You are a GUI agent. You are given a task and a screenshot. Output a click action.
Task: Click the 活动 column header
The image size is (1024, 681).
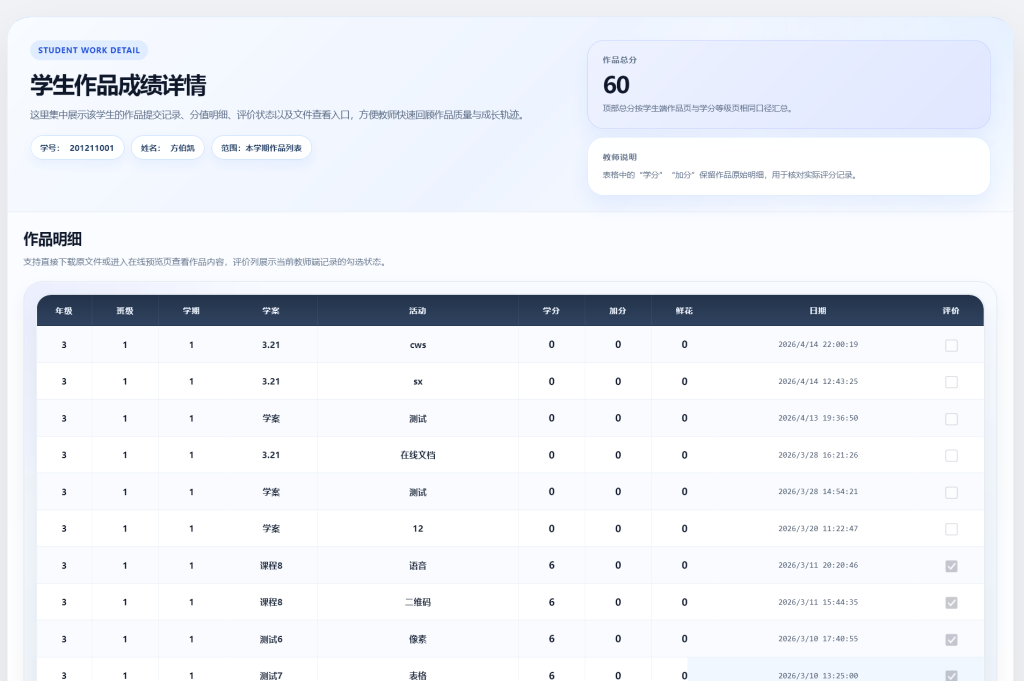(418, 311)
